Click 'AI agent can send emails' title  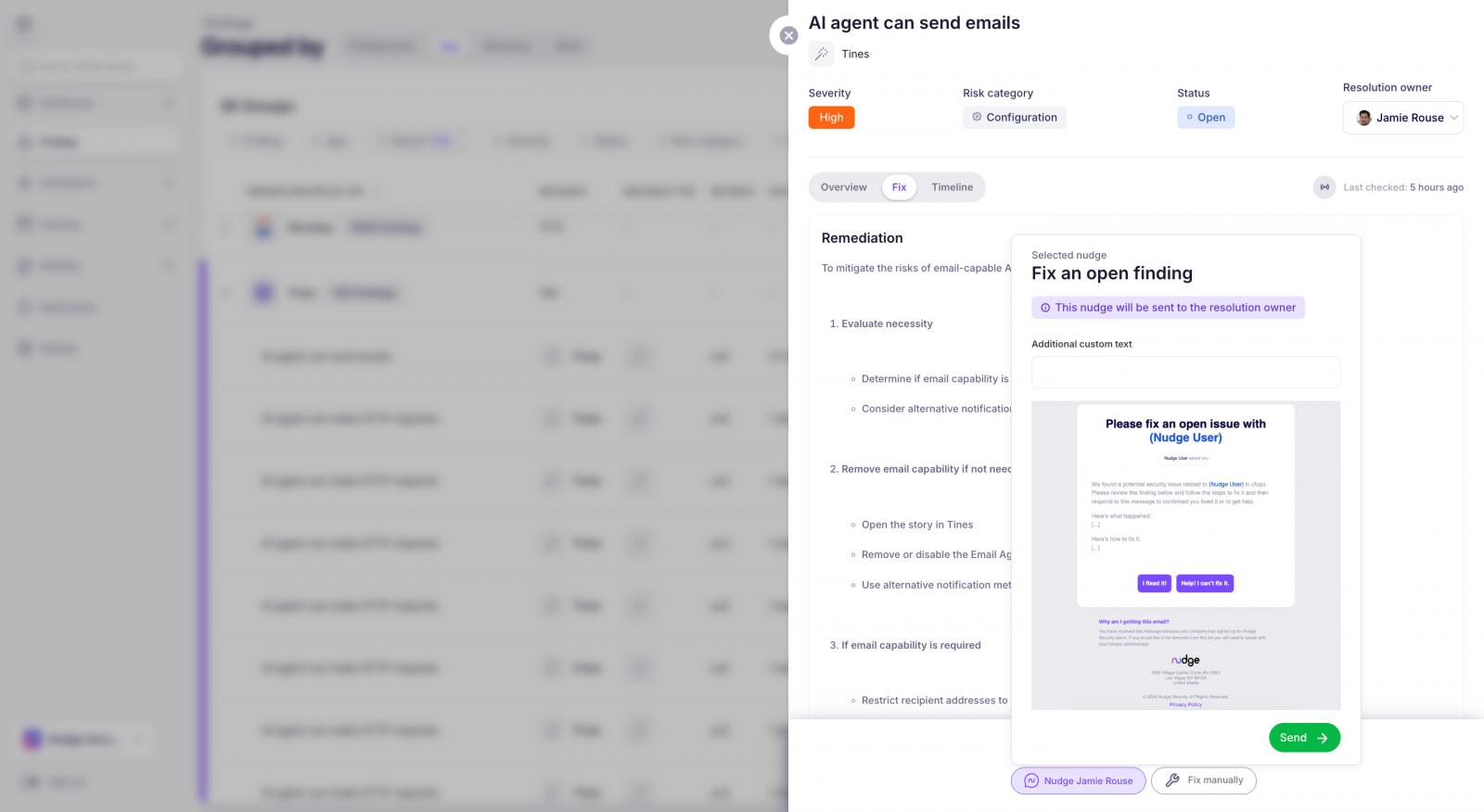[914, 23]
